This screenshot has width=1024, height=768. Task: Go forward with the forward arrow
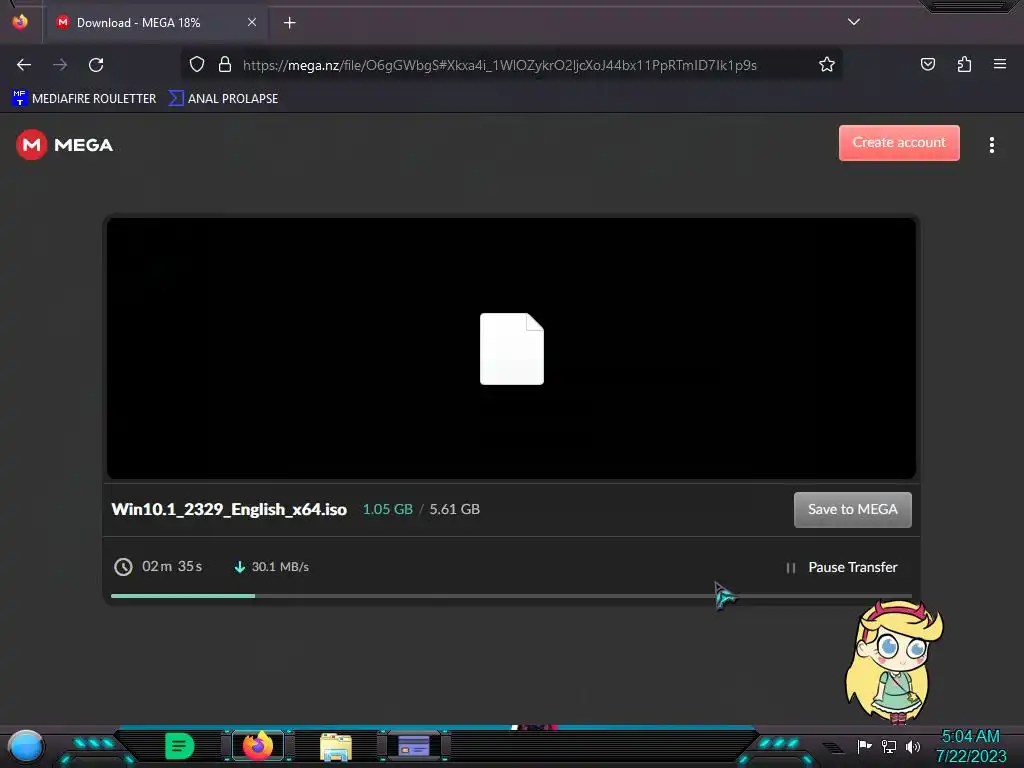click(60, 65)
